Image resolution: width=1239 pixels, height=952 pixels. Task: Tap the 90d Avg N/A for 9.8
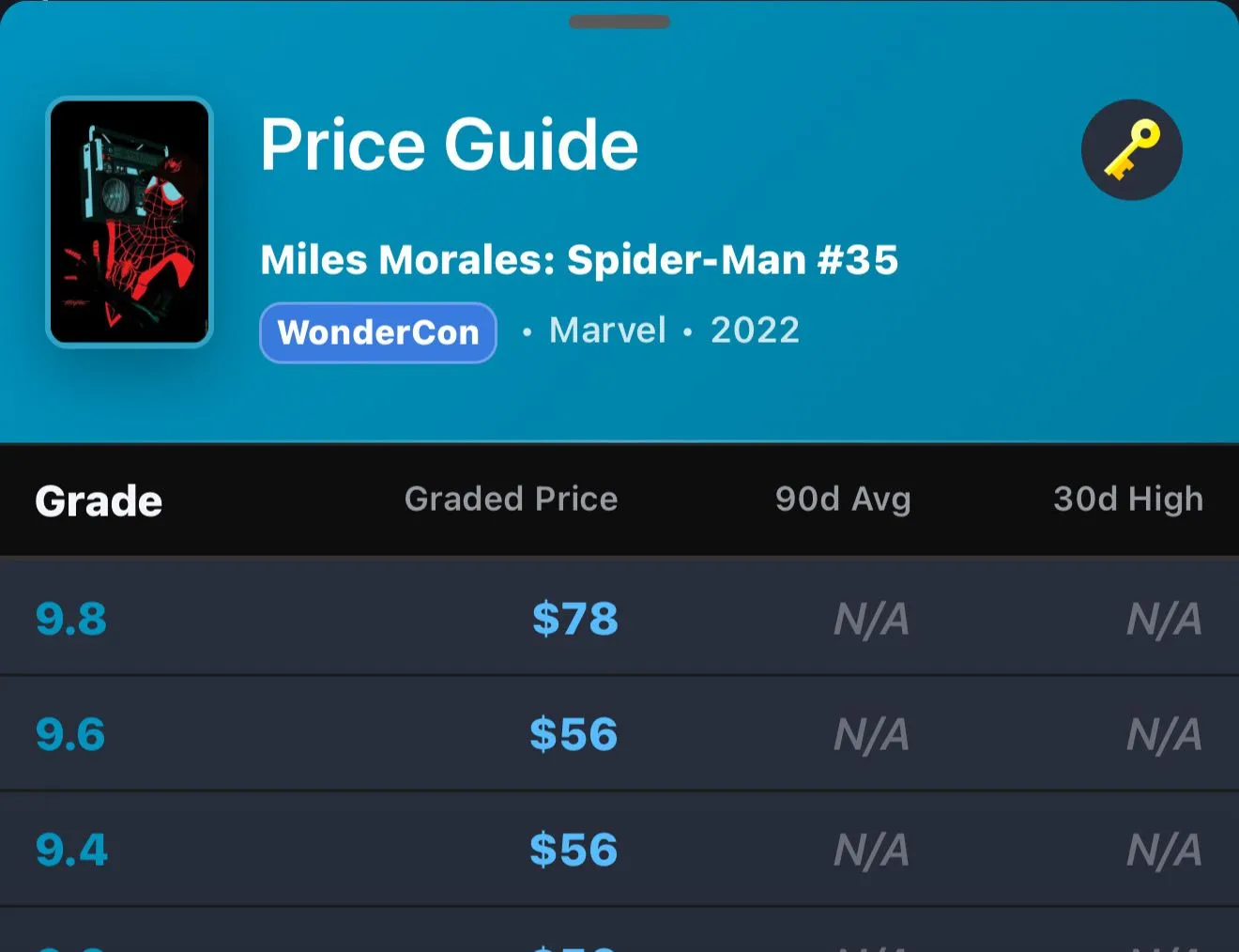(872, 619)
